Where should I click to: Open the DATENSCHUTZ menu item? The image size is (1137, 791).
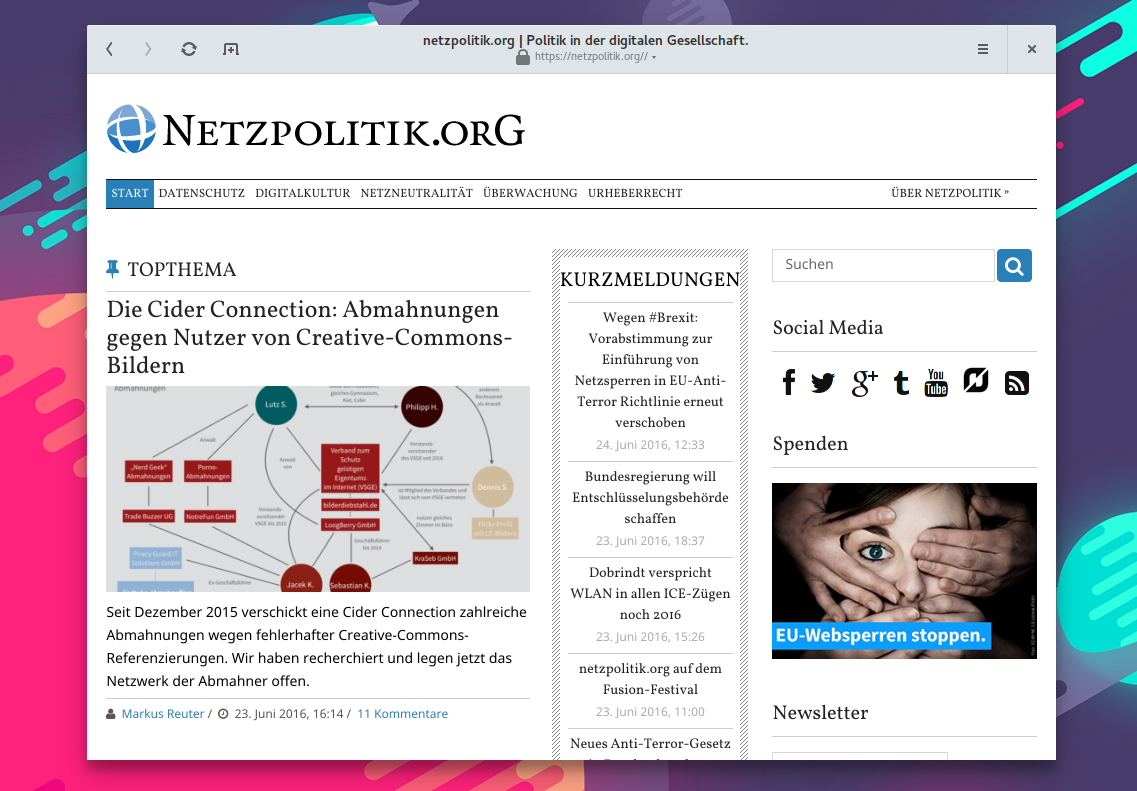(x=202, y=194)
